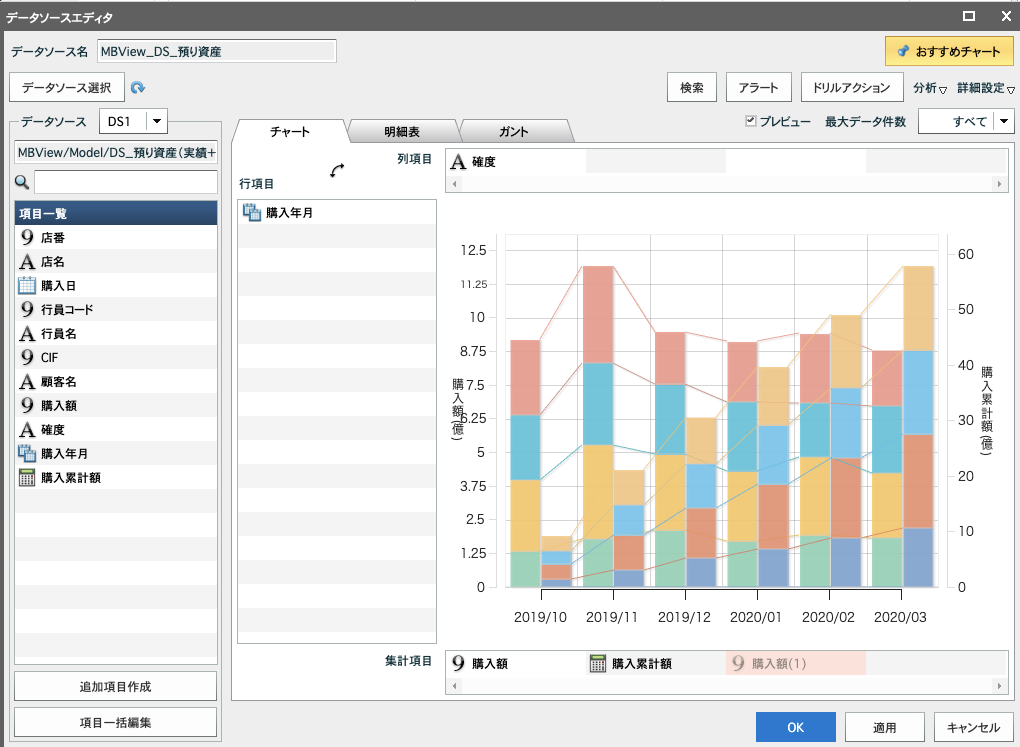Image resolution: width=1020 pixels, height=747 pixels.
Task: Open the 最大データ件数 dropdown showing すべて
Action: 1004,121
